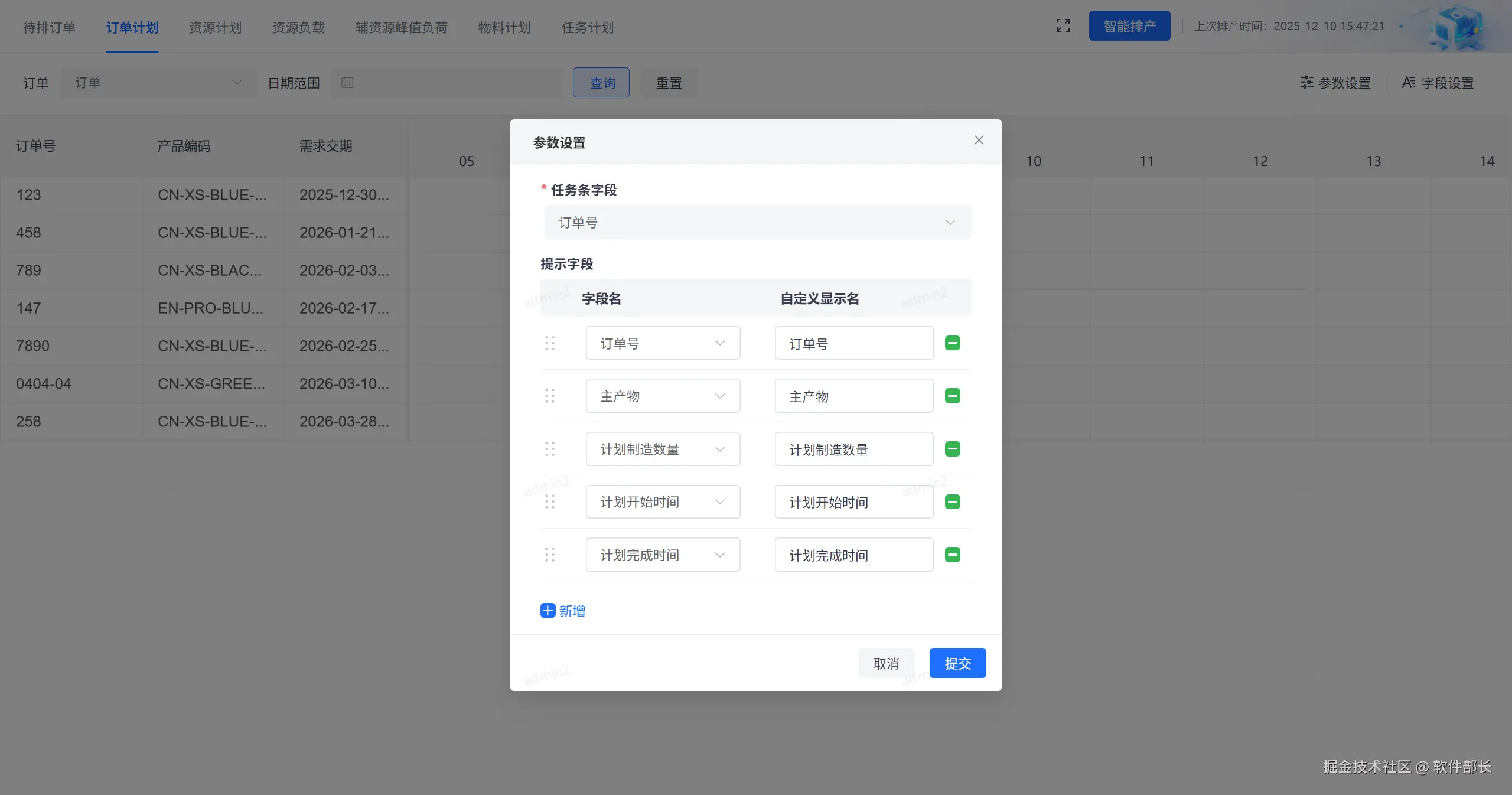Click the 智能排产 button
1512x795 pixels.
pos(1129,26)
